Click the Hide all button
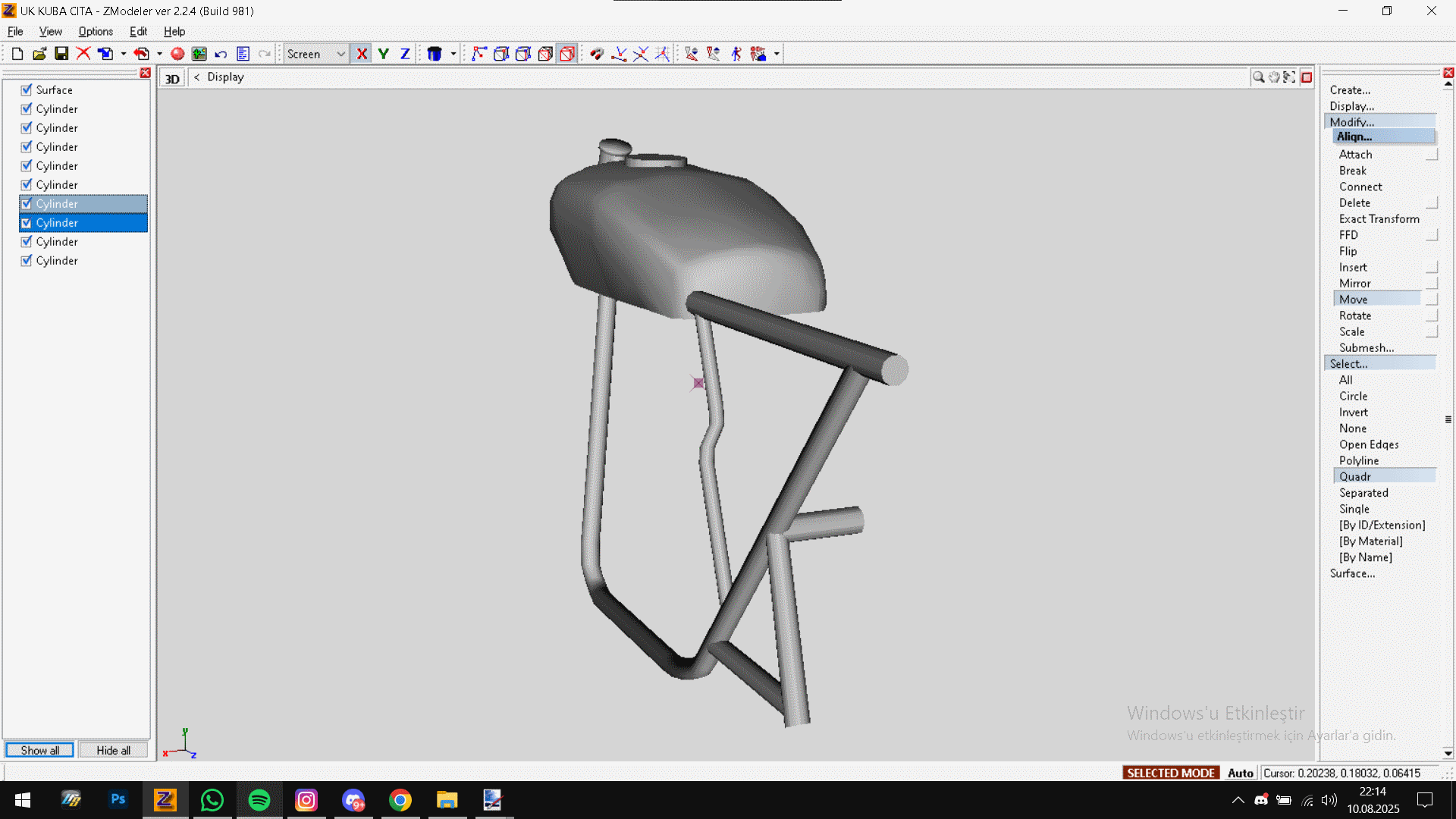This screenshot has height=819, width=1456. (113, 750)
